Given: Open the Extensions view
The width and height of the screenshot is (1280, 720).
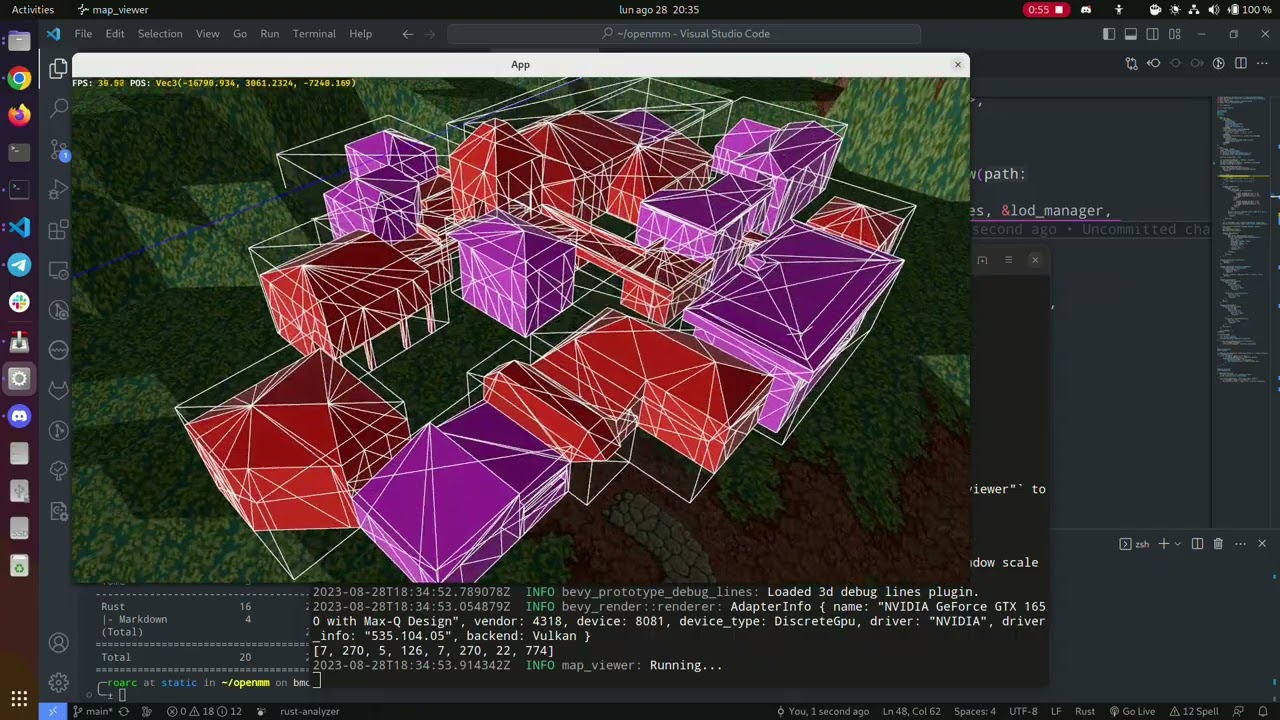Looking at the screenshot, I should click(x=58, y=229).
